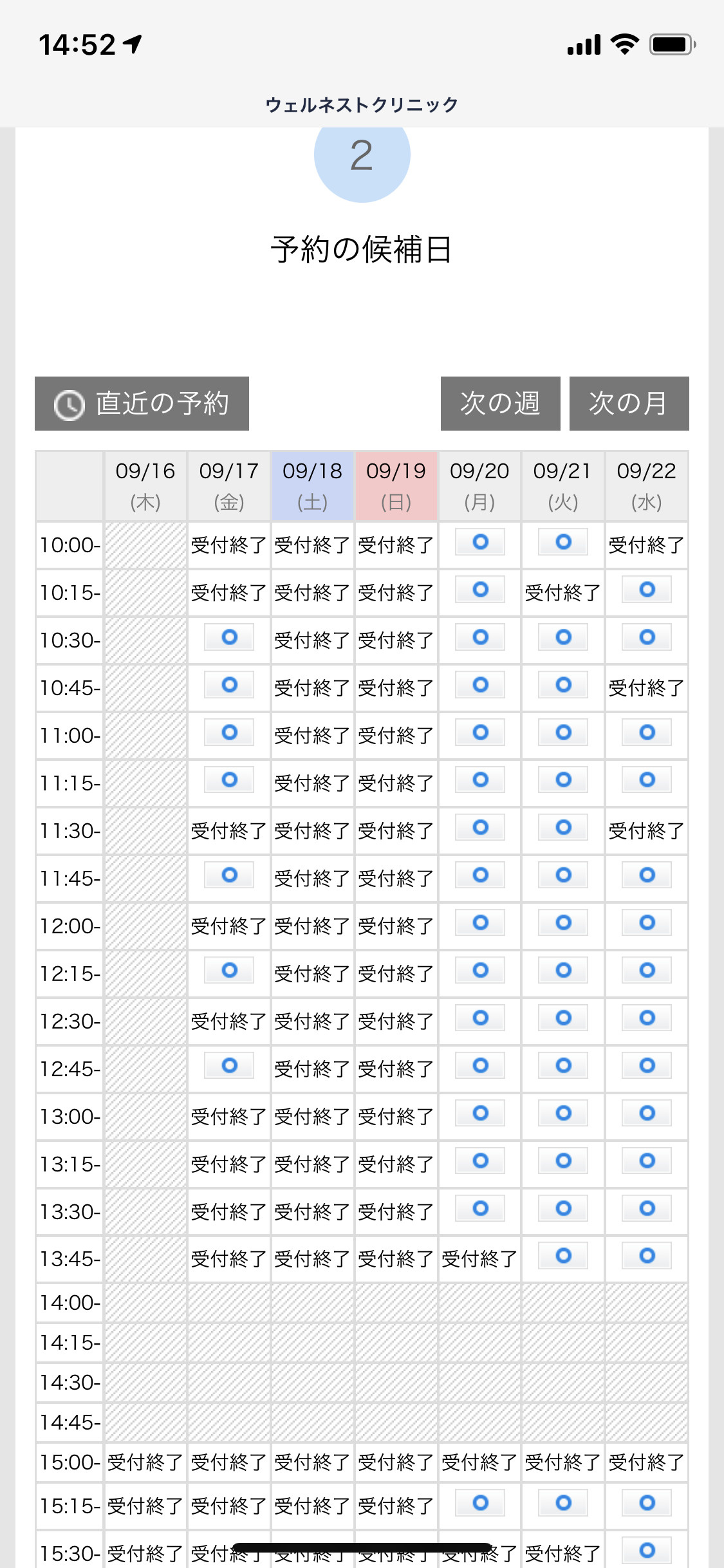Tap the 09/19 Sunday column header
The height and width of the screenshot is (1568, 724).
coord(396,486)
